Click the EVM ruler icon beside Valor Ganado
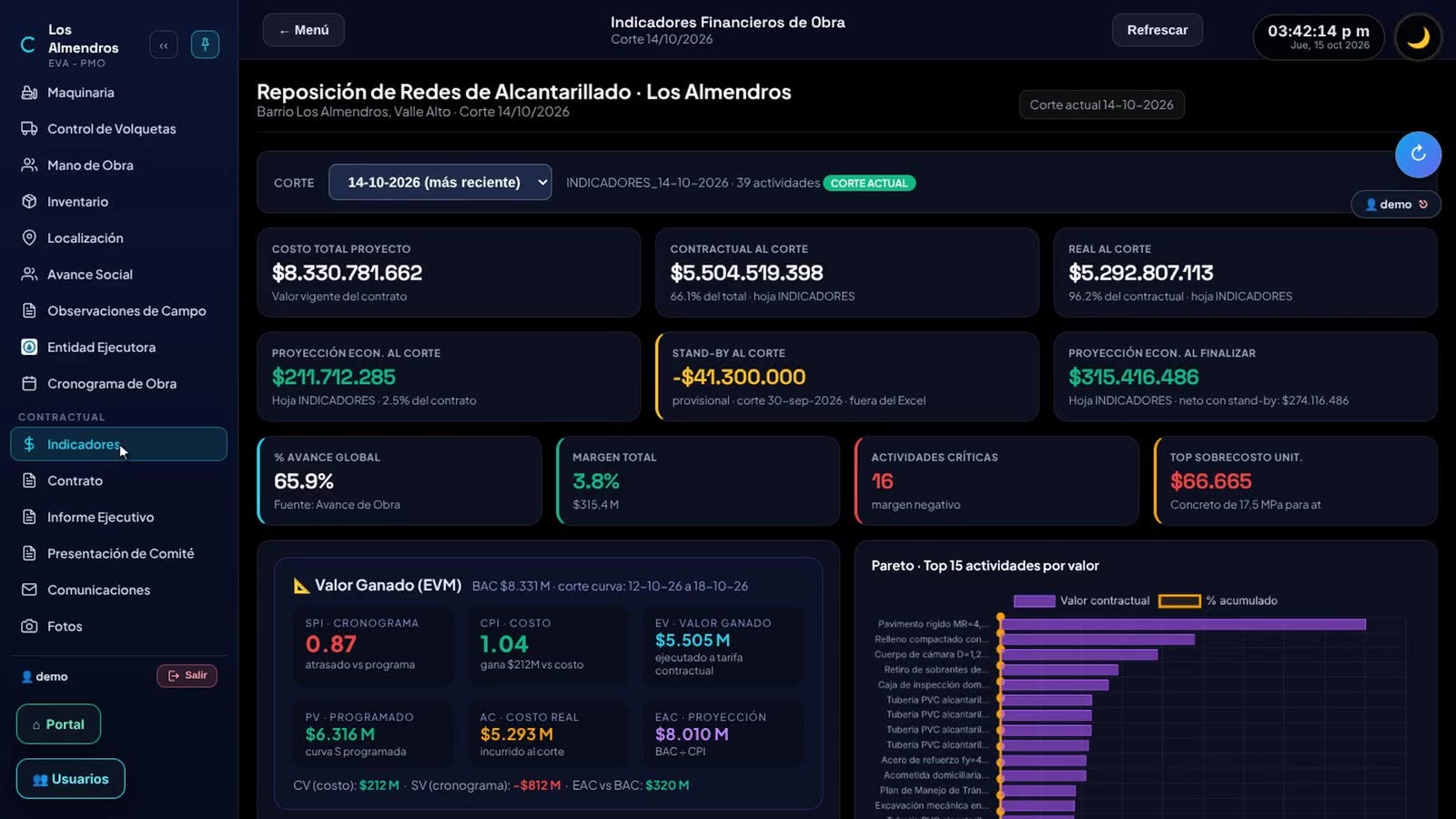The height and width of the screenshot is (819, 1456). click(x=301, y=585)
